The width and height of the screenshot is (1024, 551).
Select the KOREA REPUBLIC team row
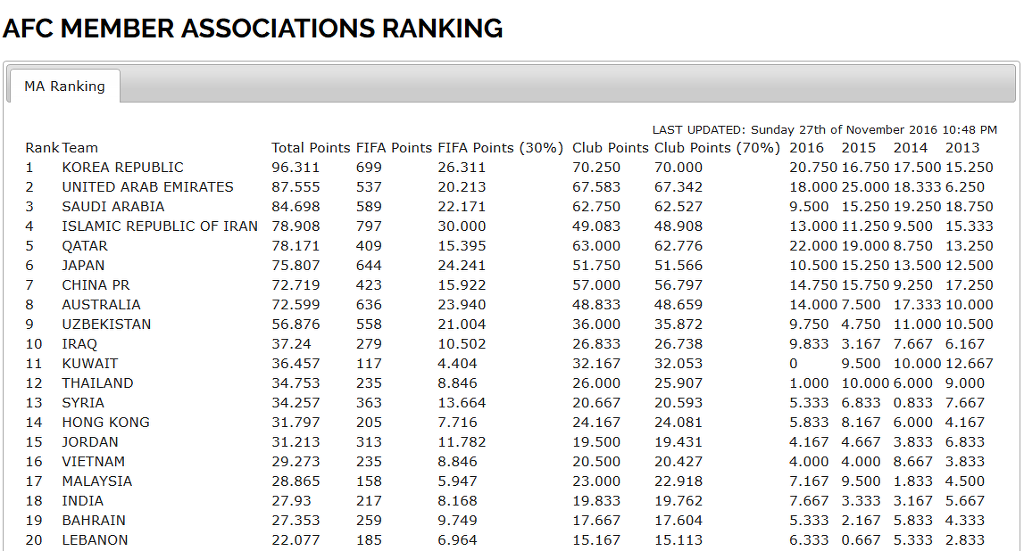point(509,168)
